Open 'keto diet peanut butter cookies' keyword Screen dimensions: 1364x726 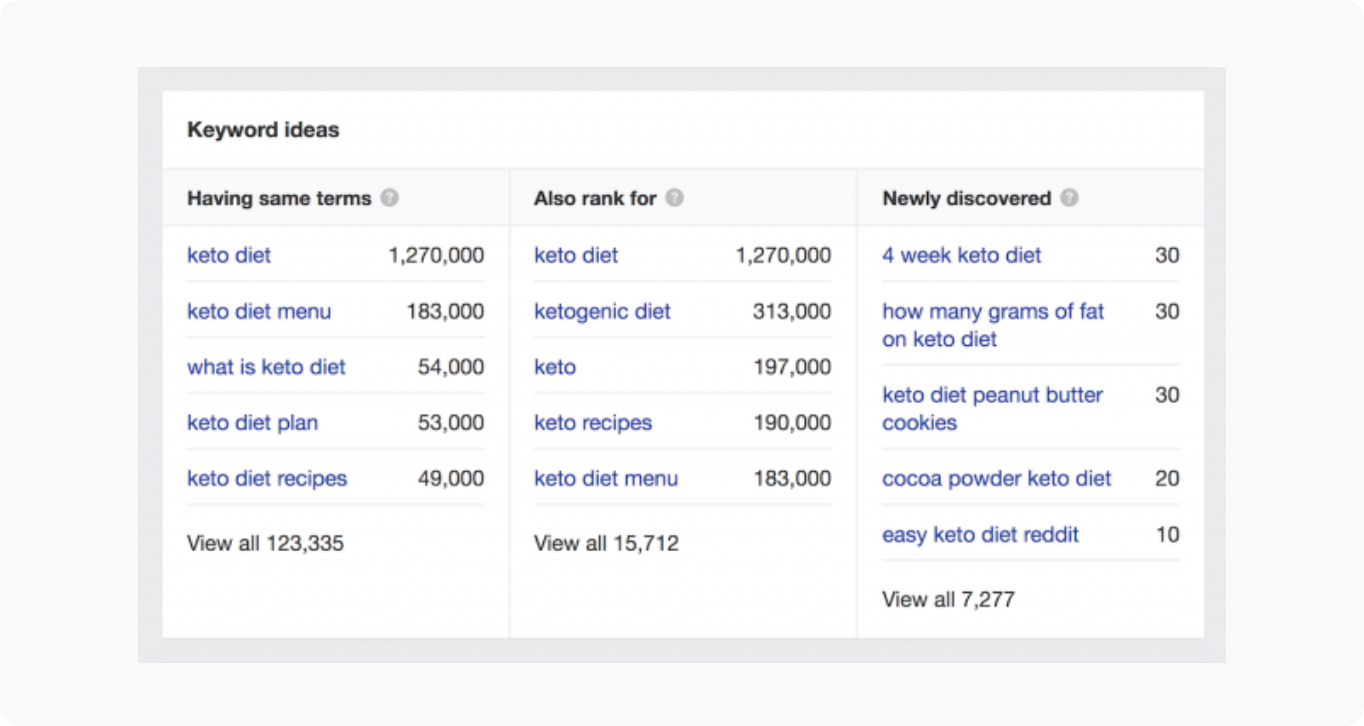[x=992, y=409]
